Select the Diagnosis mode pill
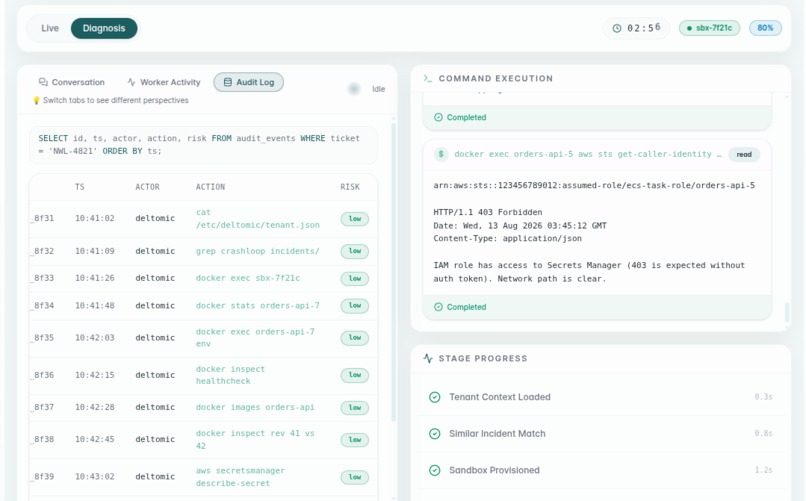This screenshot has width=806, height=501. (x=104, y=28)
